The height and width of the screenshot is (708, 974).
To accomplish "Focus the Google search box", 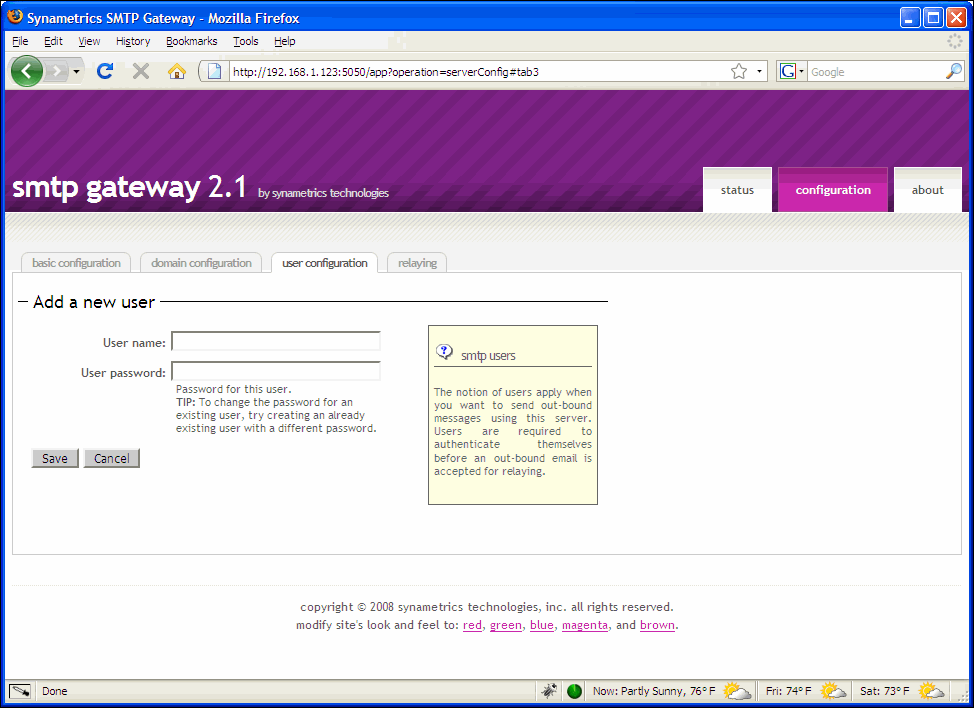I will point(876,71).
